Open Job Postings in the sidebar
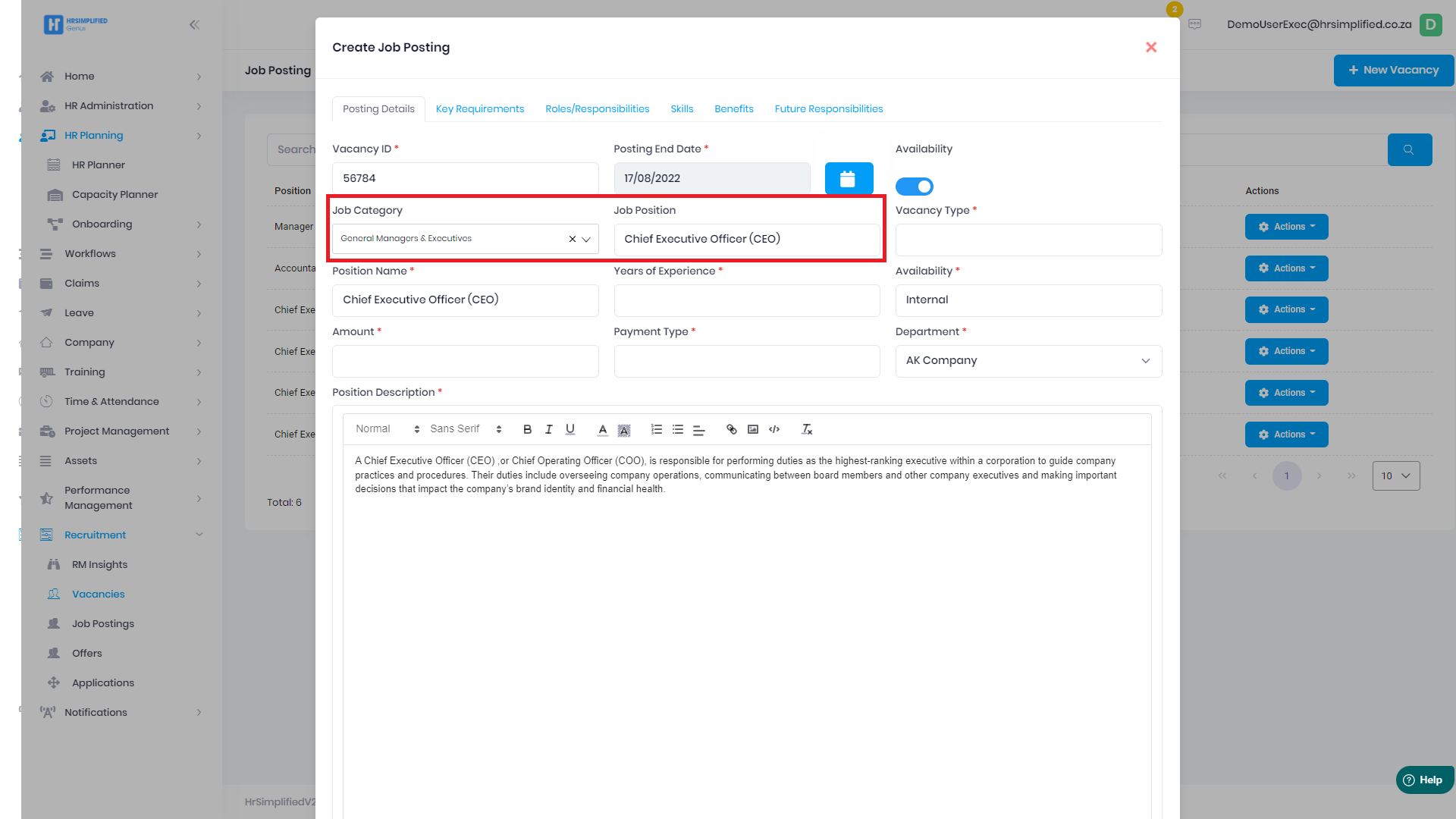Screen dimensions: 1456x819 coord(103,623)
